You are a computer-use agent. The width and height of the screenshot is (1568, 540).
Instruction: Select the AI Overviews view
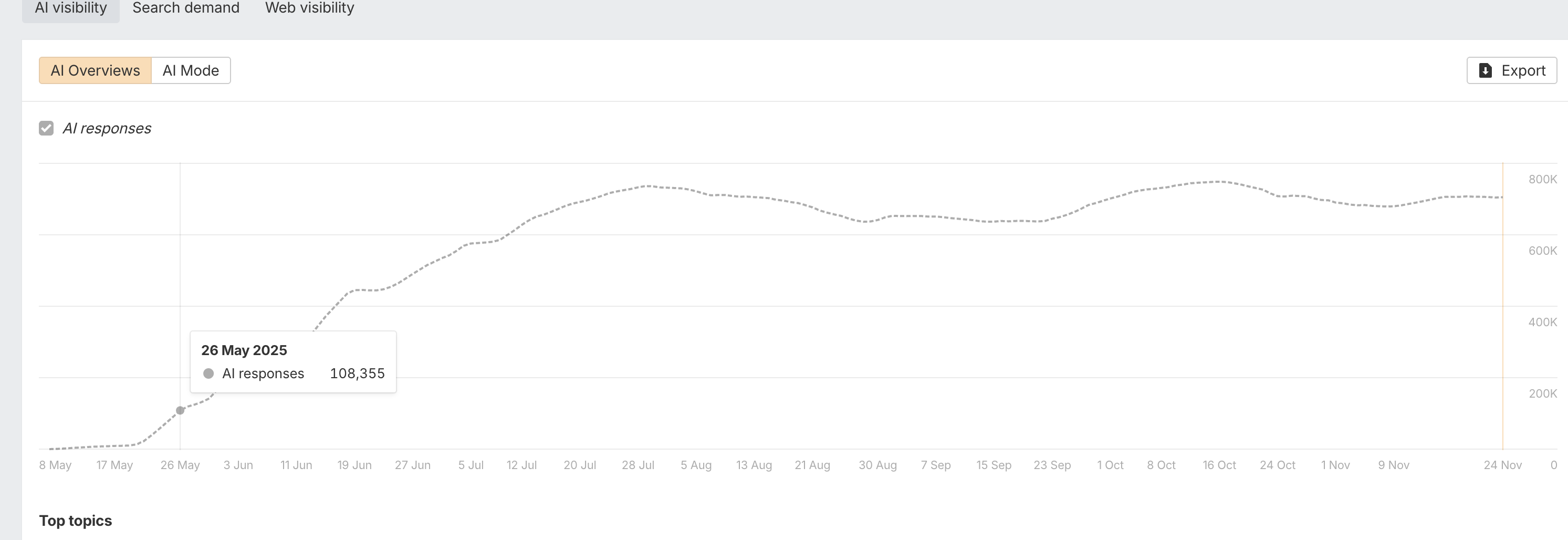(95, 70)
